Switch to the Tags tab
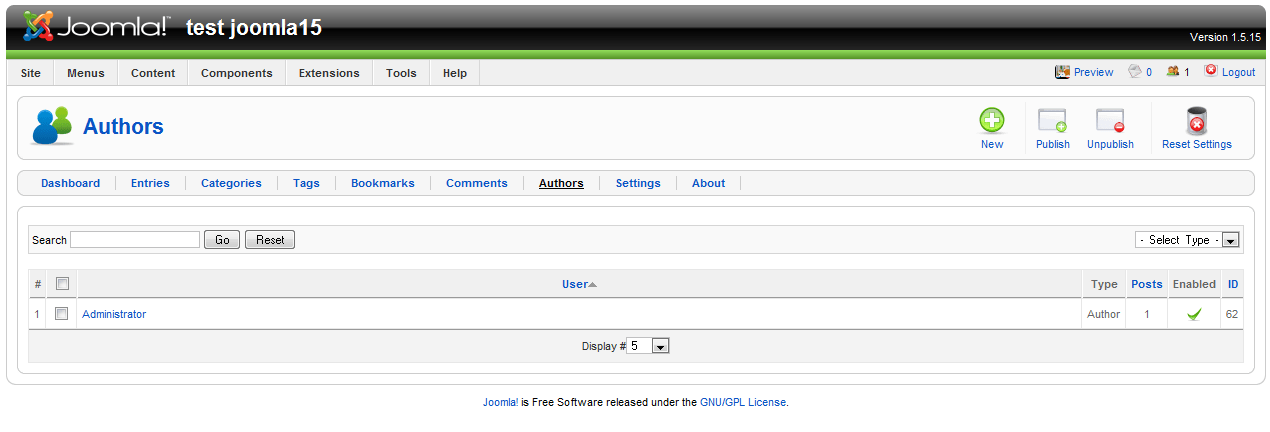Viewport: 1270px width, 432px height. (x=306, y=183)
